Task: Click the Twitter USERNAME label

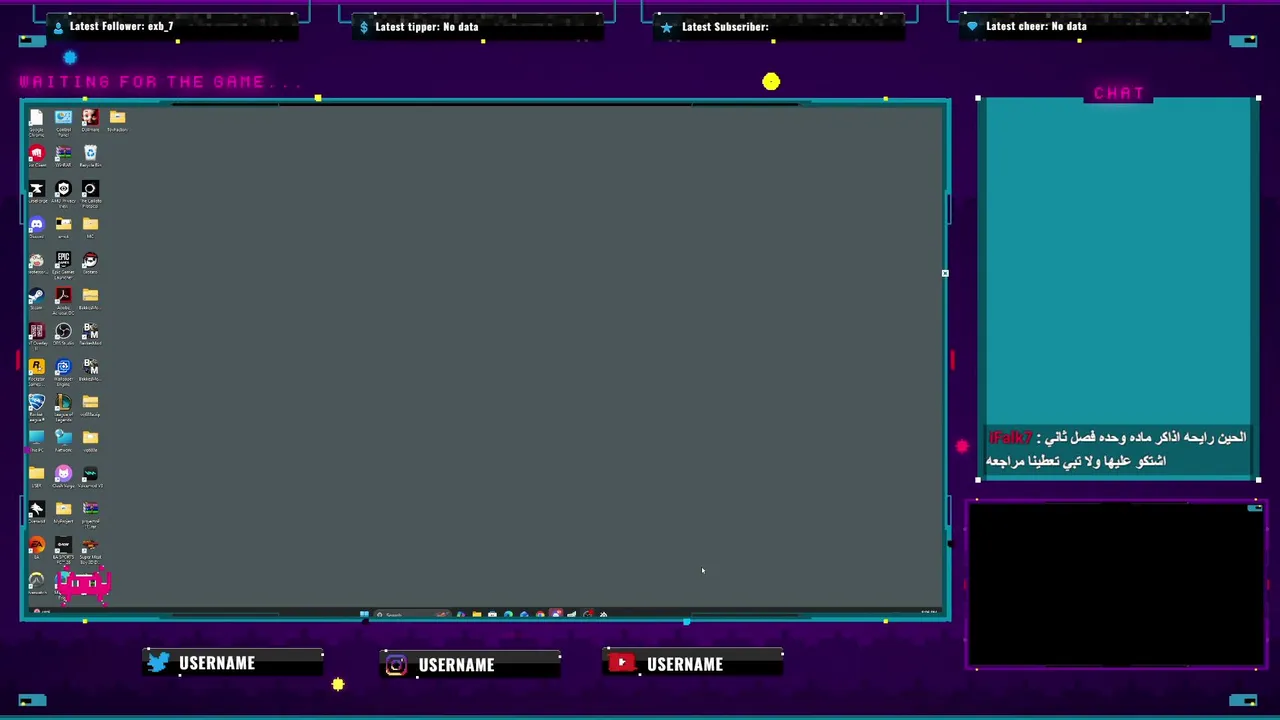Action: point(217,663)
